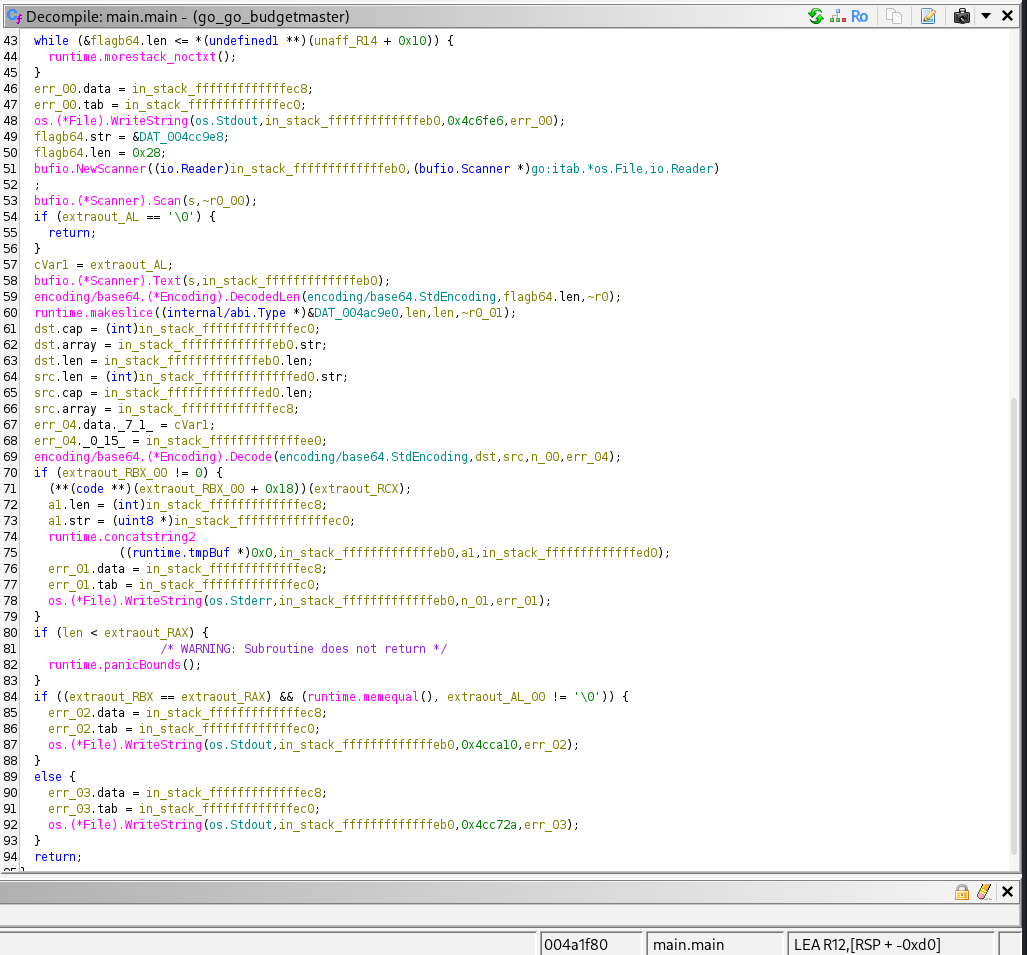Click the notepad with pencil toolbar icon
The width and height of the screenshot is (1027, 955).
pyautogui.click(x=928, y=16)
